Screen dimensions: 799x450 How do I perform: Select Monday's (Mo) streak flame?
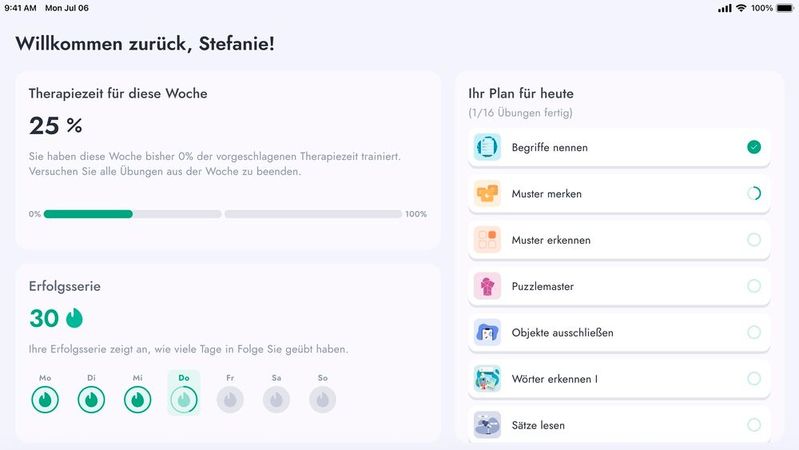pos(45,400)
